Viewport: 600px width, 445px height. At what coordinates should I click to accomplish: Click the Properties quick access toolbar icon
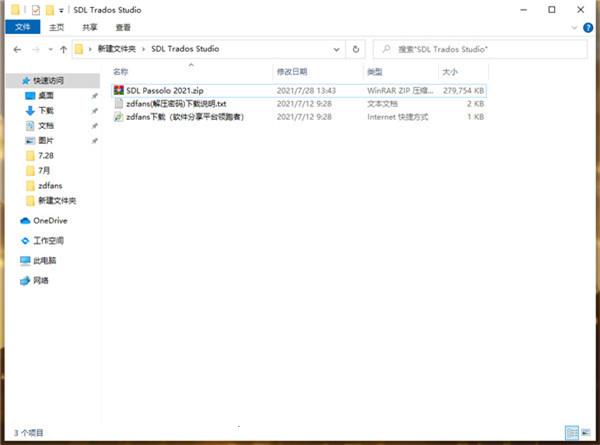point(36,10)
